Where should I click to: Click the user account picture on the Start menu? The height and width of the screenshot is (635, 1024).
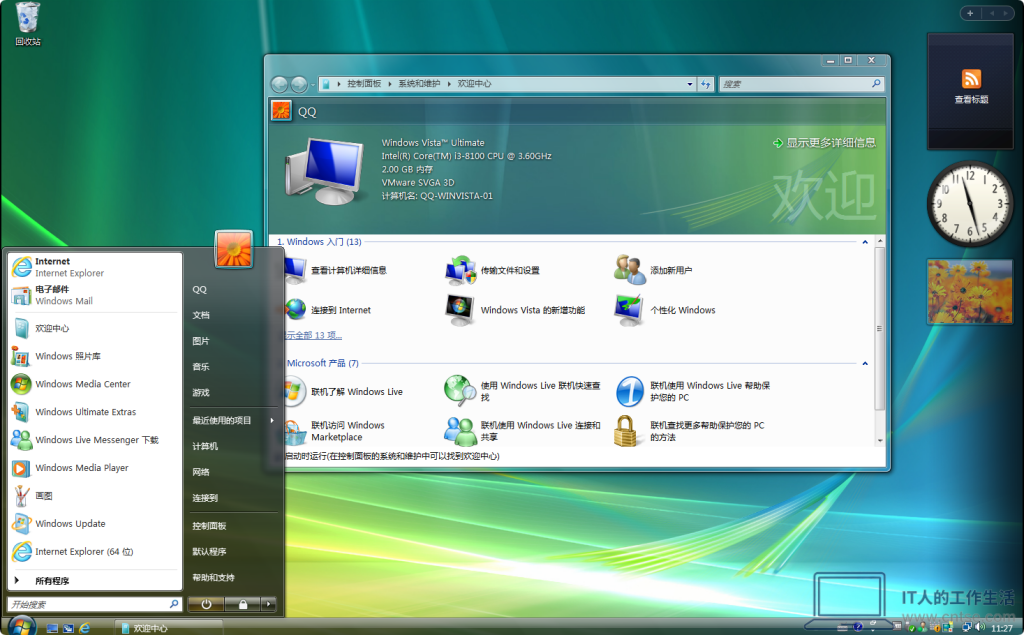[x=233, y=249]
